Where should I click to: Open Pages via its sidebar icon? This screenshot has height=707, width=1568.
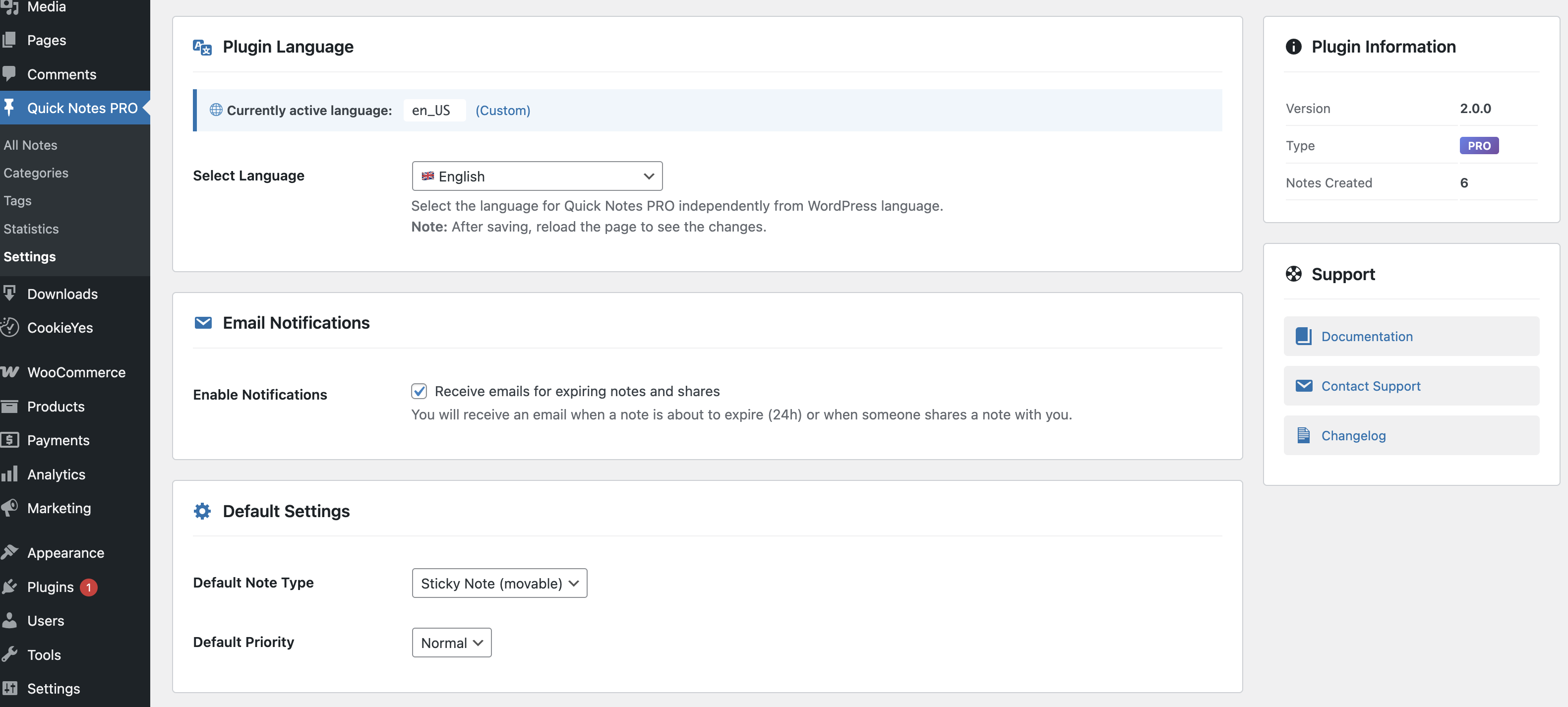coord(9,40)
